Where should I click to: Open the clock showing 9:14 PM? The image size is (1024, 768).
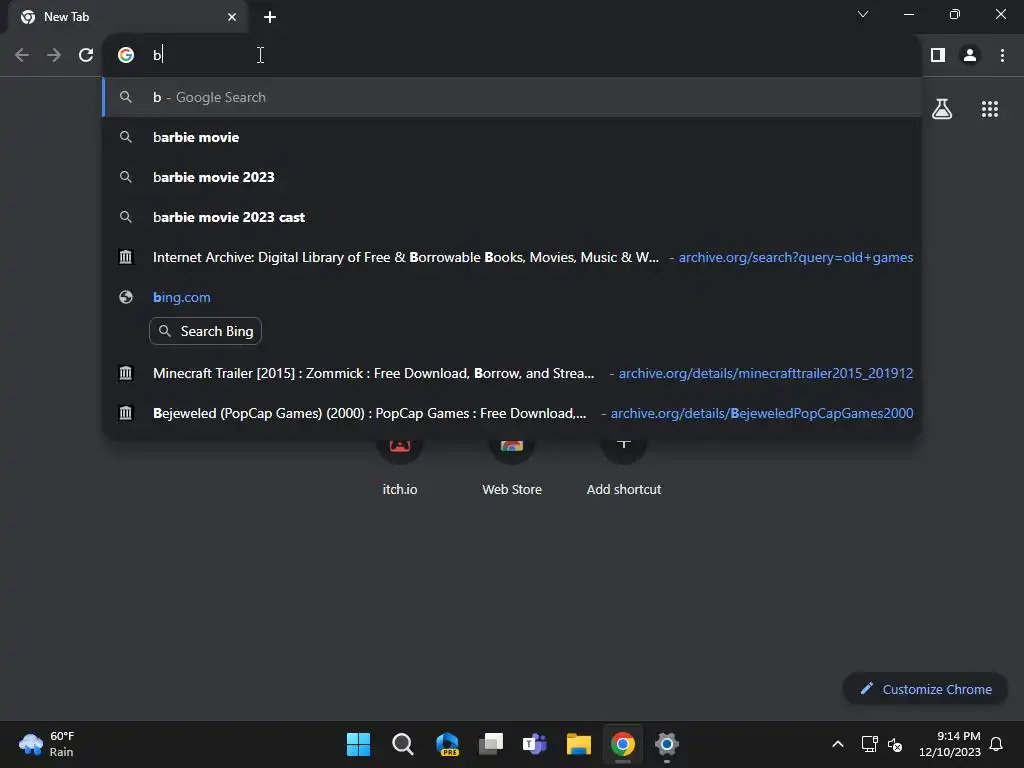click(x=950, y=744)
